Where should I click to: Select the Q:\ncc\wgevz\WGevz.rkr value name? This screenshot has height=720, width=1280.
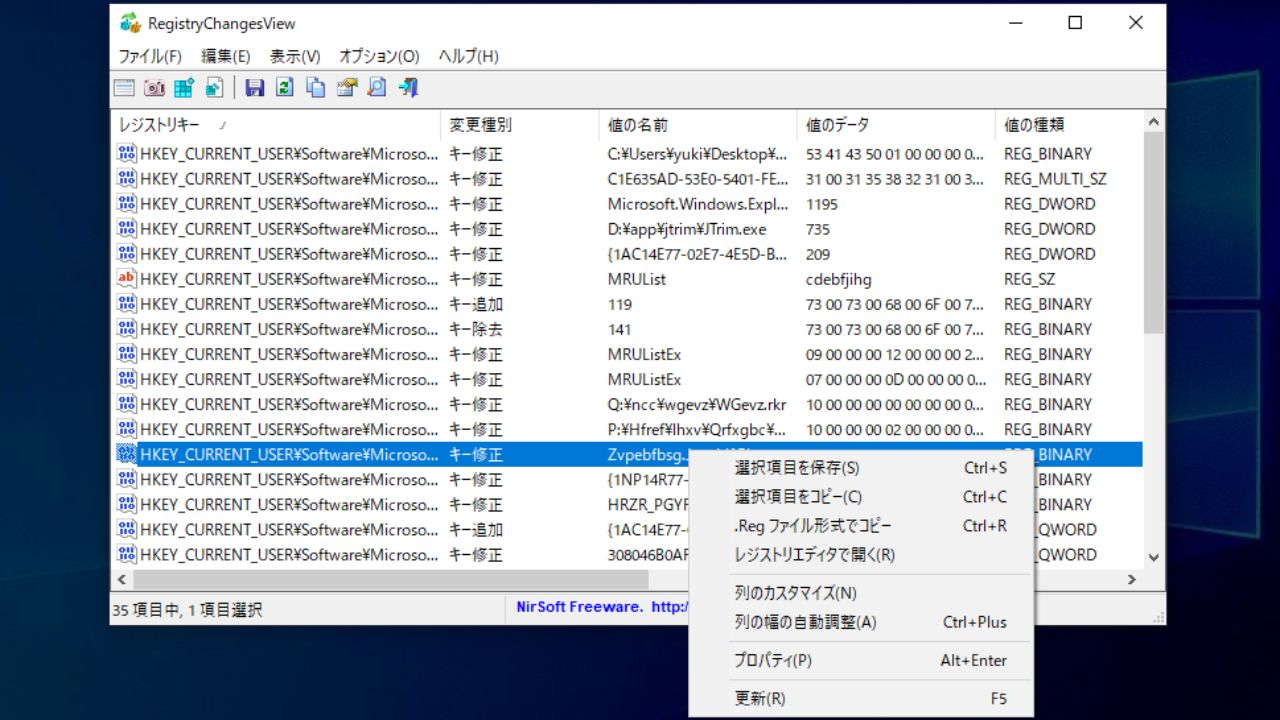[697, 404]
